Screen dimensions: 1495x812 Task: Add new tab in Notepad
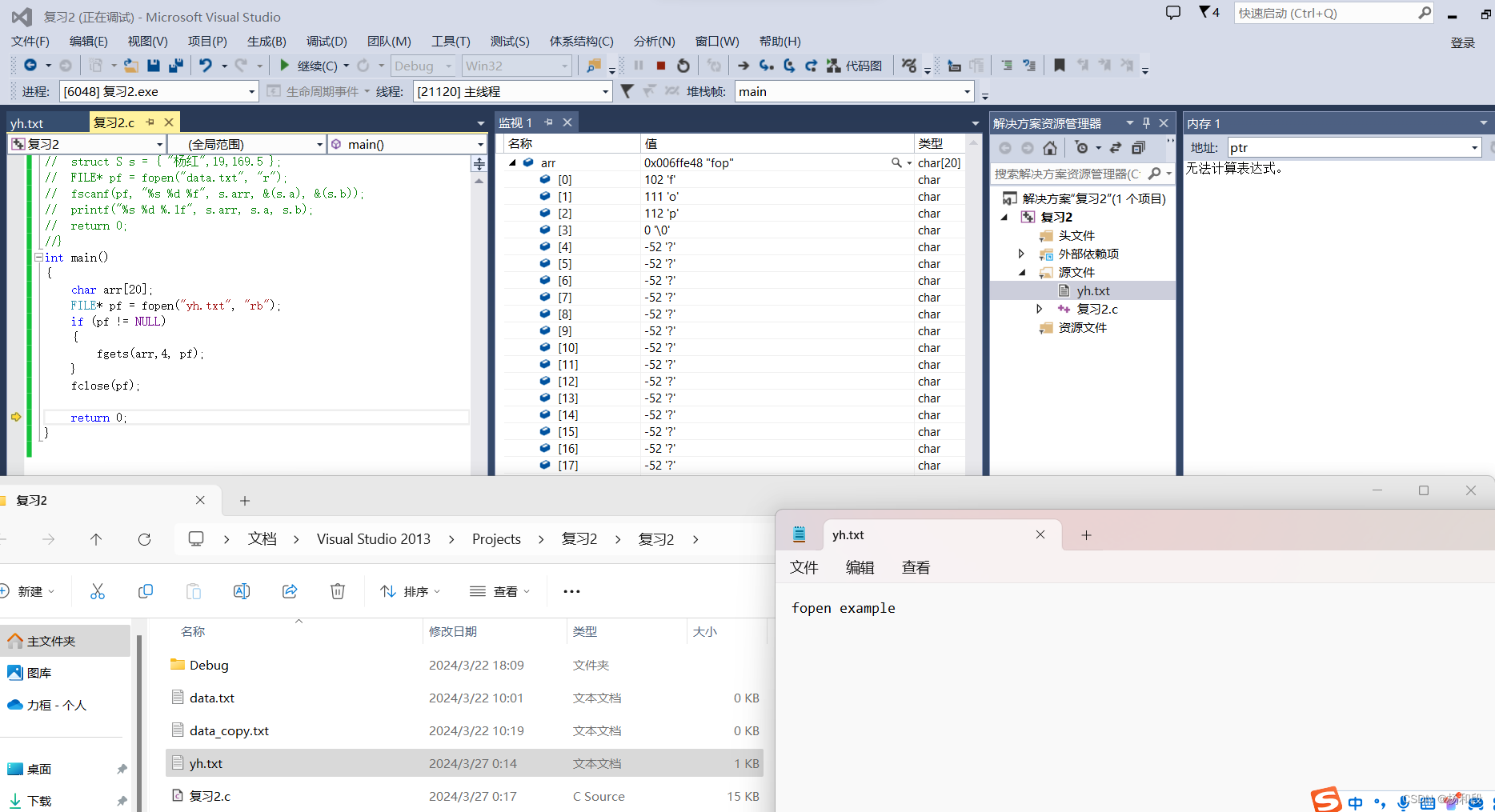(1086, 535)
